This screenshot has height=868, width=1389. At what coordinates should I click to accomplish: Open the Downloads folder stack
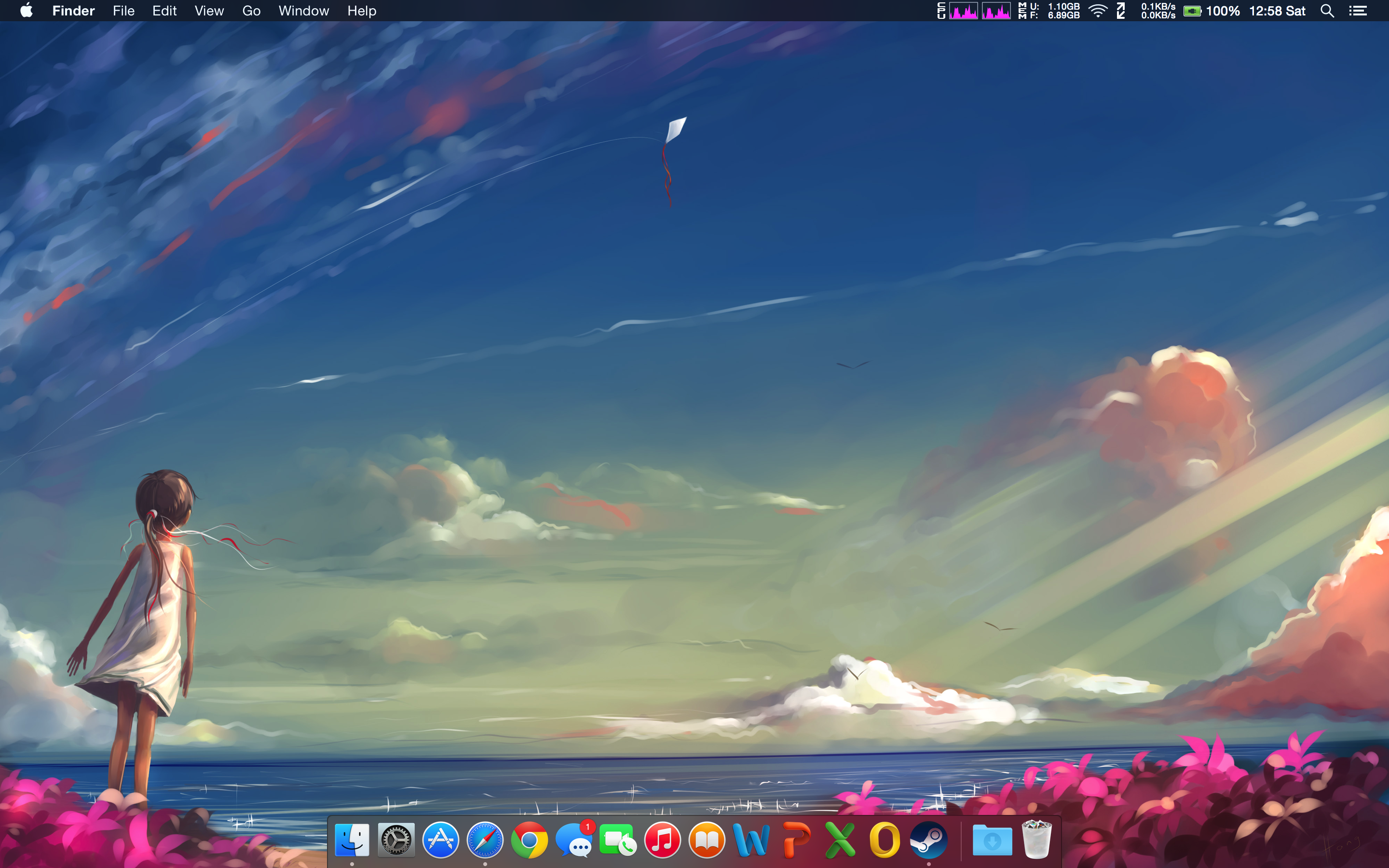(992, 840)
